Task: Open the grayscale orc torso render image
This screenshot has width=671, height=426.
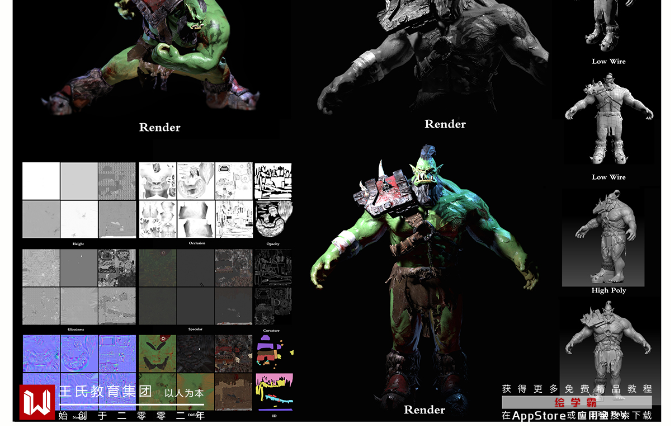Action: pyautogui.click(x=432, y=56)
